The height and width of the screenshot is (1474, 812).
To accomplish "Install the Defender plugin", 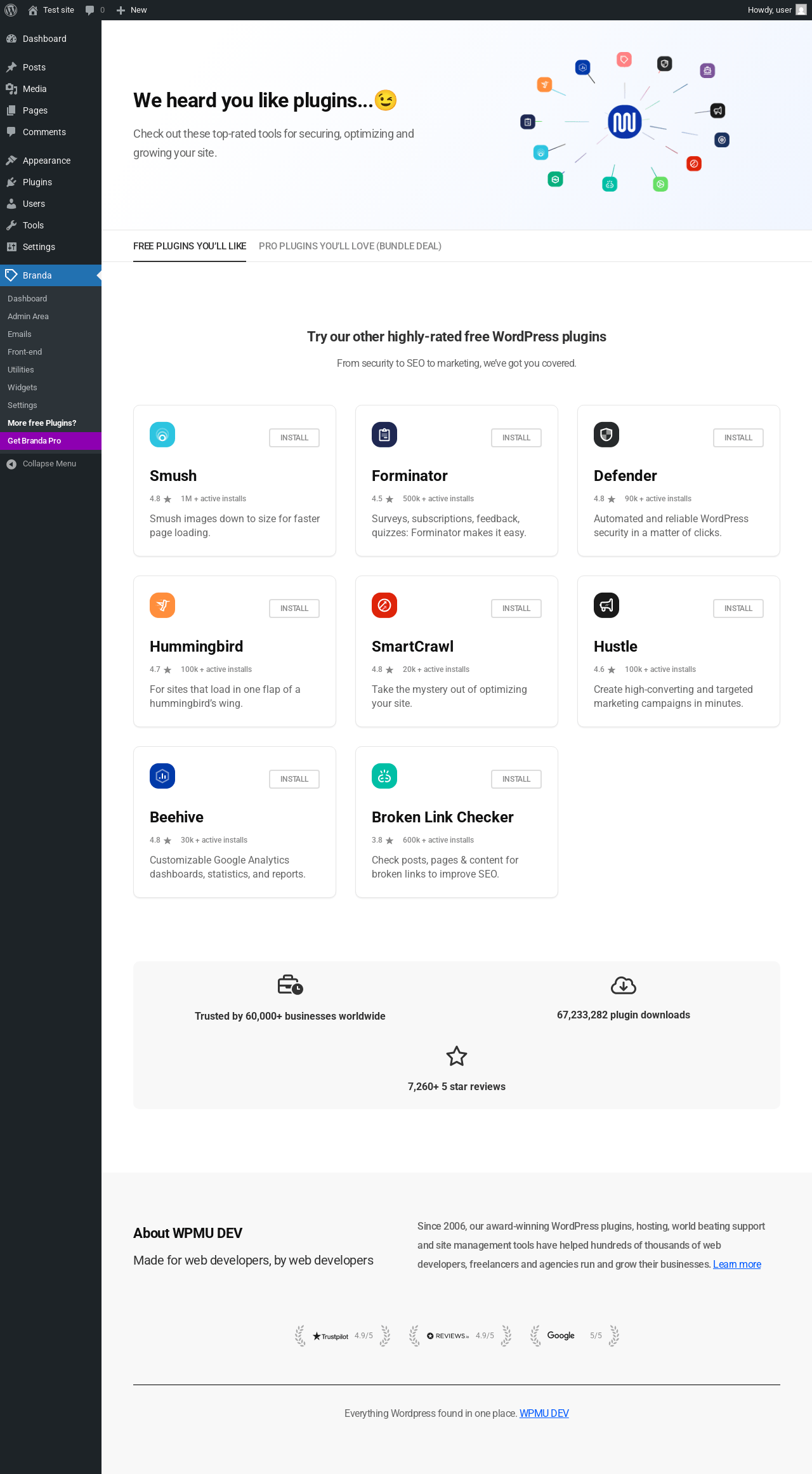I will click(738, 438).
